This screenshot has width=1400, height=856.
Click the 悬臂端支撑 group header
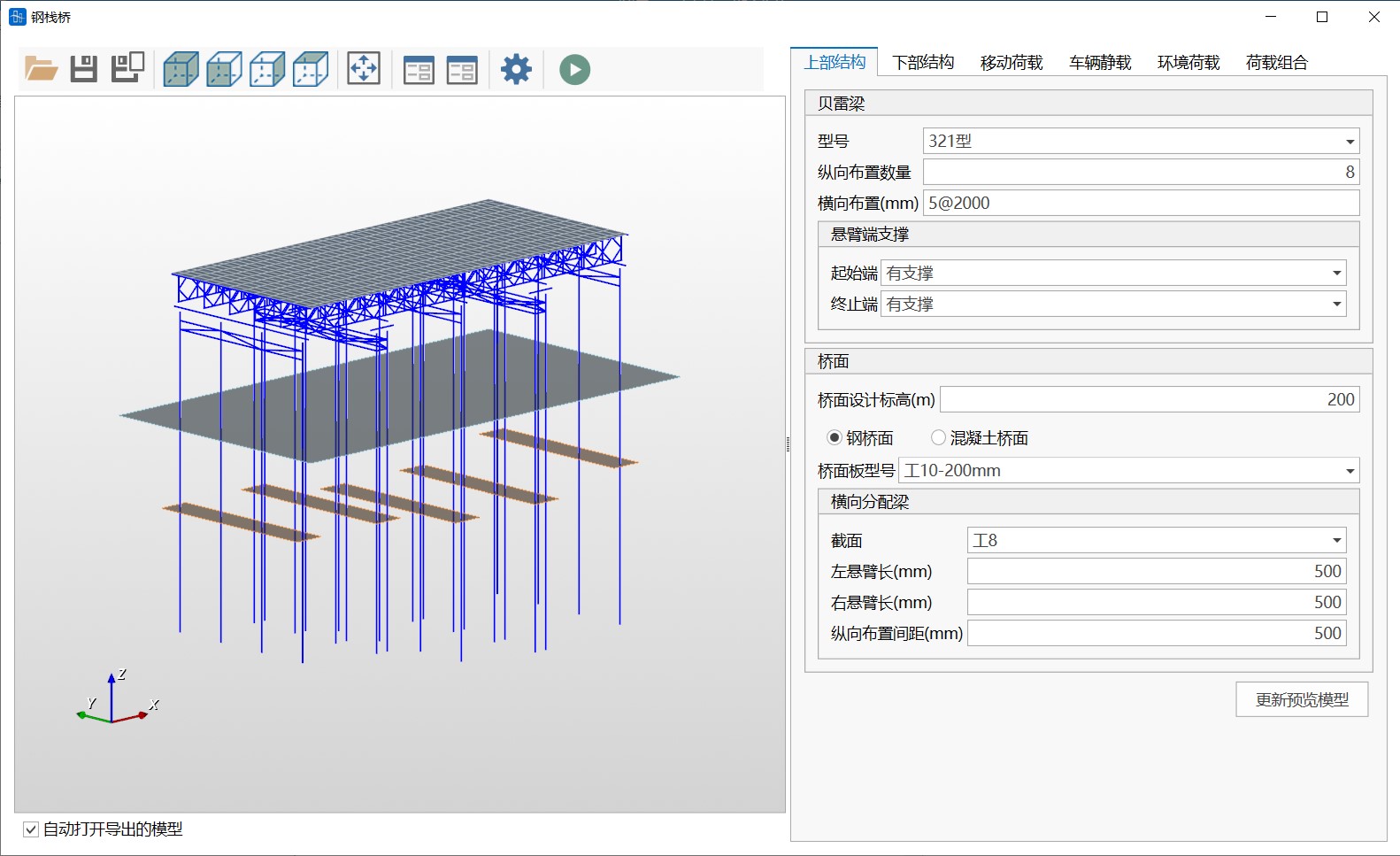[x=1088, y=234]
